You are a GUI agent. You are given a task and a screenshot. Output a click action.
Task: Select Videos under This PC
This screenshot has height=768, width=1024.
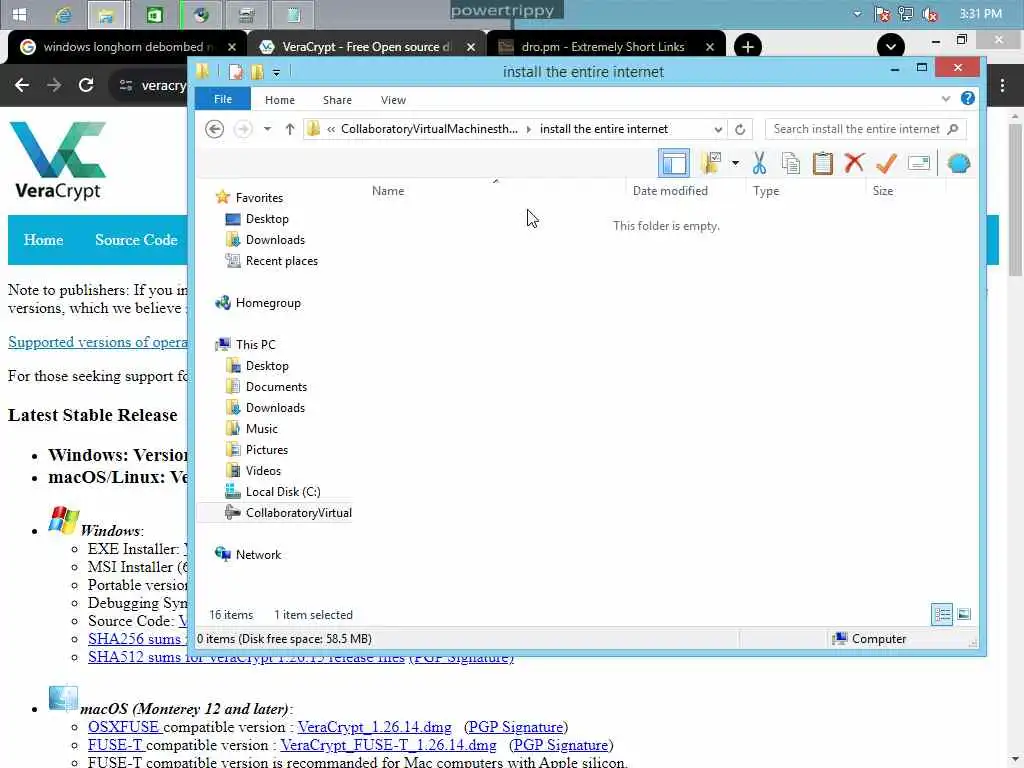click(263, 470)
